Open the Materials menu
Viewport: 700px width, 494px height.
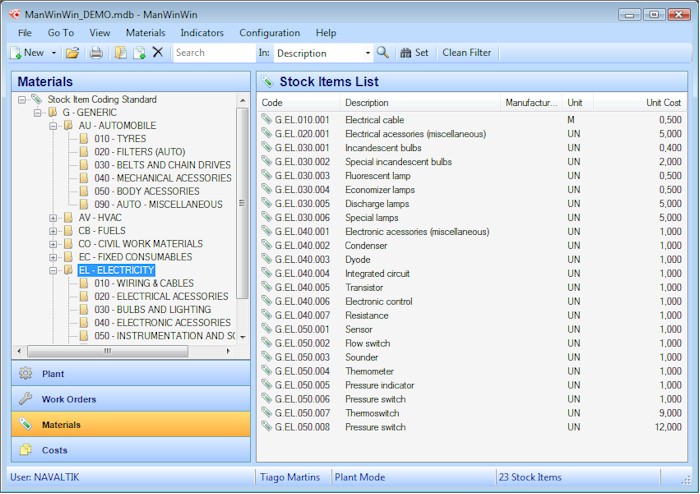(146, 33)
